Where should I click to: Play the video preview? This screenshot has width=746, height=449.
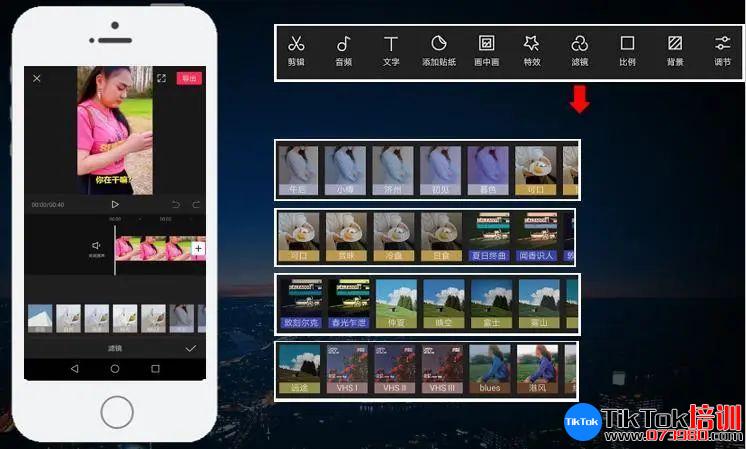point(115,204)
